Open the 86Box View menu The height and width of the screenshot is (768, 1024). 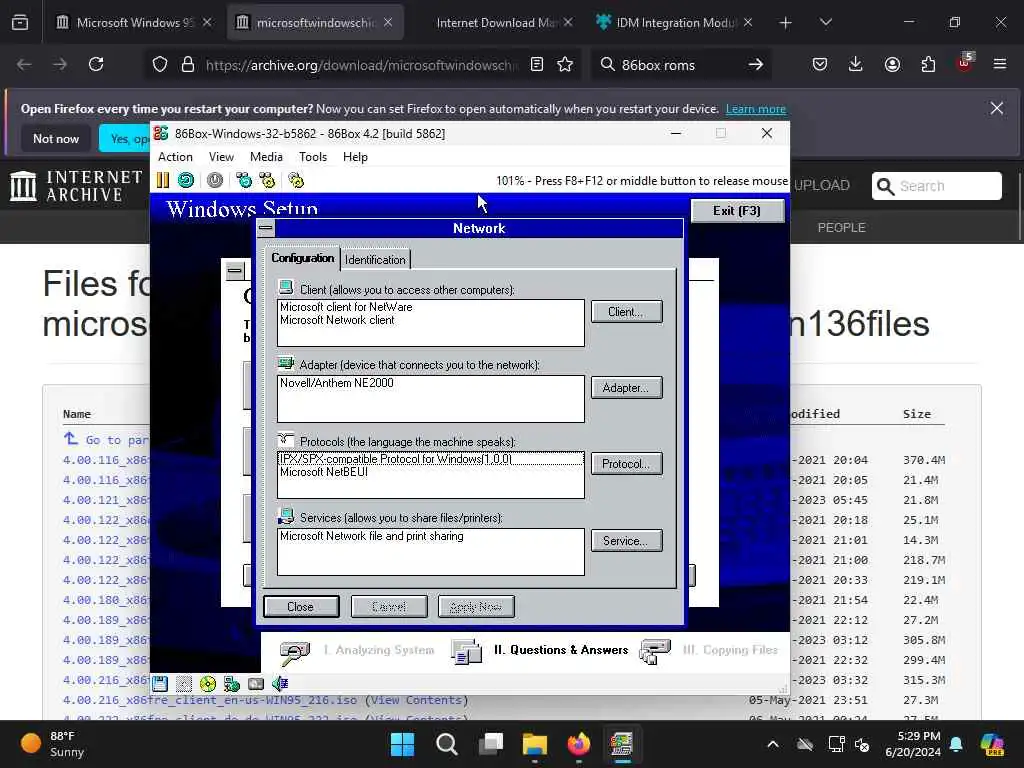pos(221,157)
